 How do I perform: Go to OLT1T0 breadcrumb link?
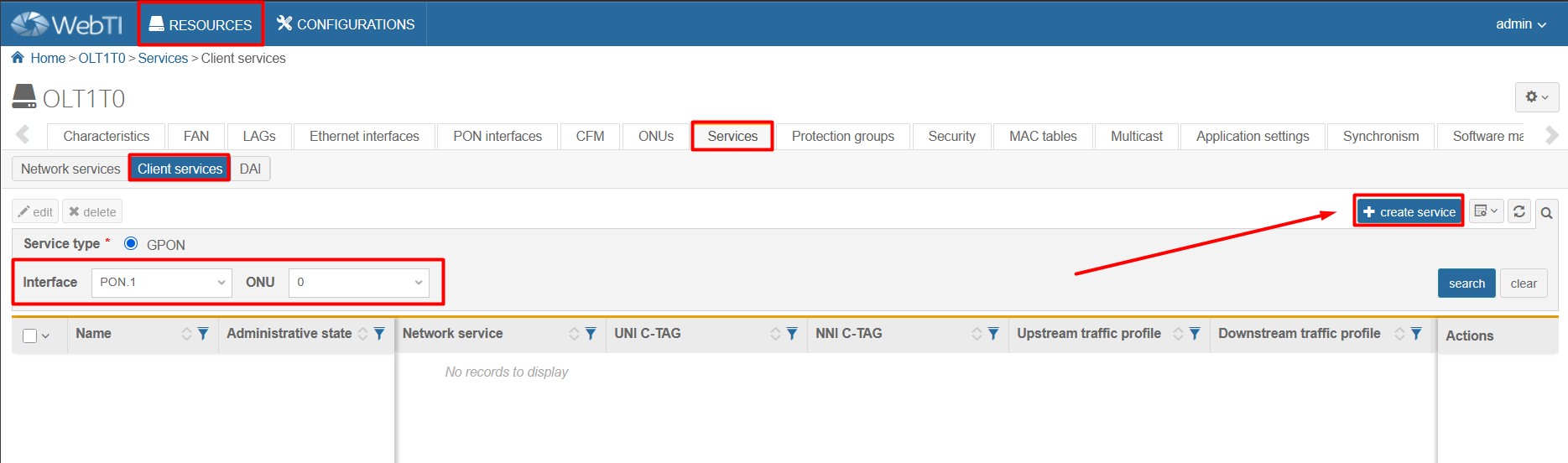tap(102, 58)
